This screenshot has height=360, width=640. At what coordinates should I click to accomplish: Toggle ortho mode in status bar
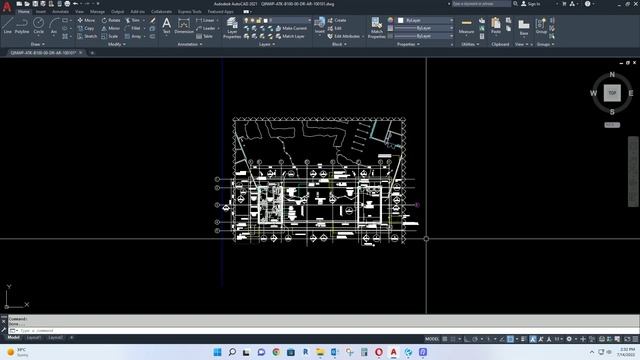(x=467, y=339)
